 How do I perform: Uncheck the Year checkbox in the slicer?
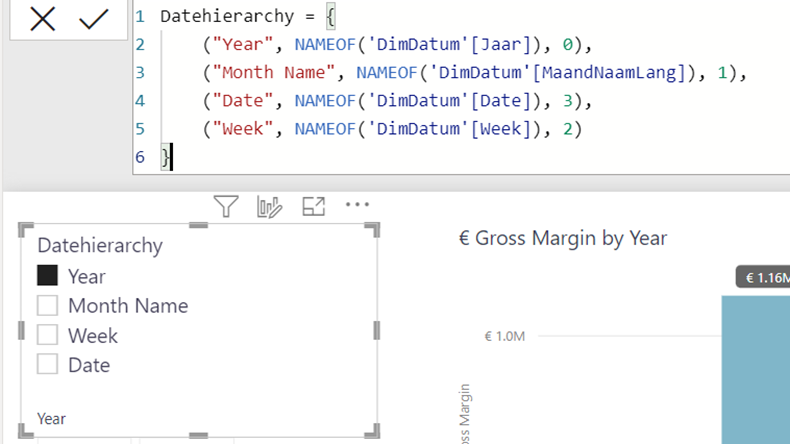(x=47, y=276)
